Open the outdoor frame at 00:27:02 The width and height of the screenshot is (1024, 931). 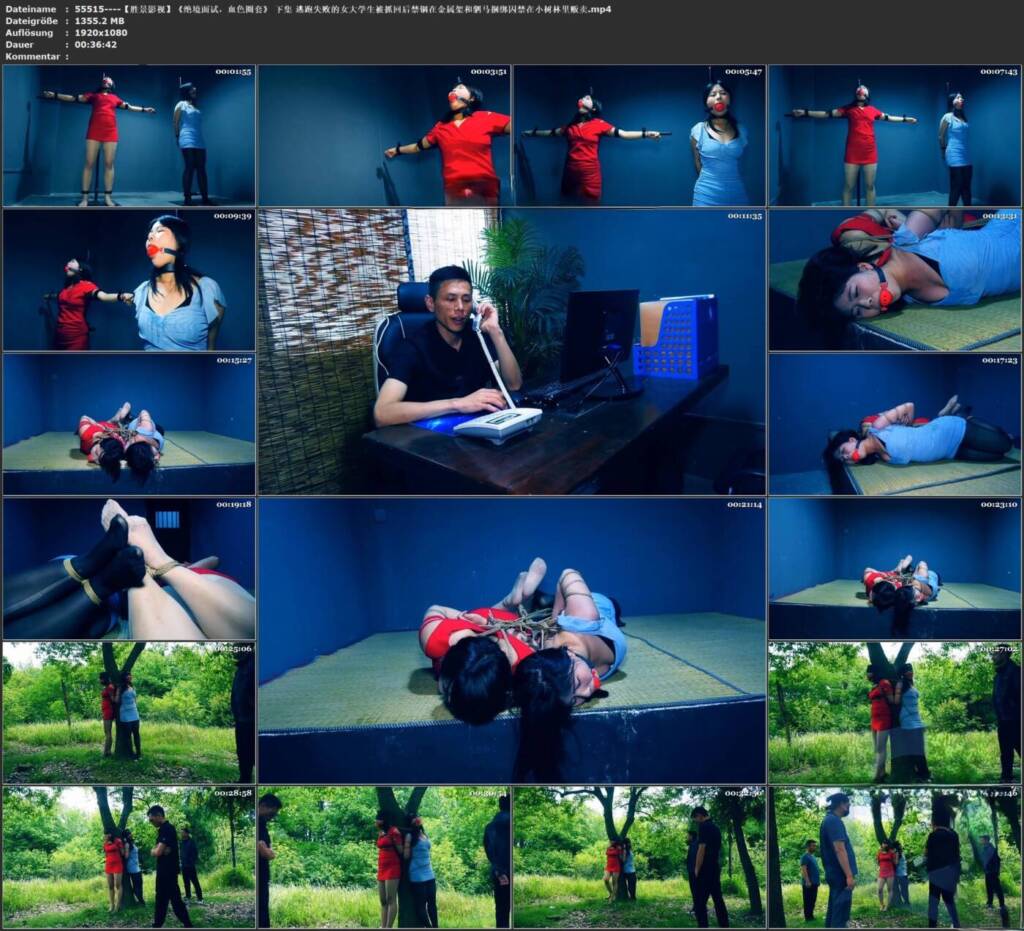[895, 713]
